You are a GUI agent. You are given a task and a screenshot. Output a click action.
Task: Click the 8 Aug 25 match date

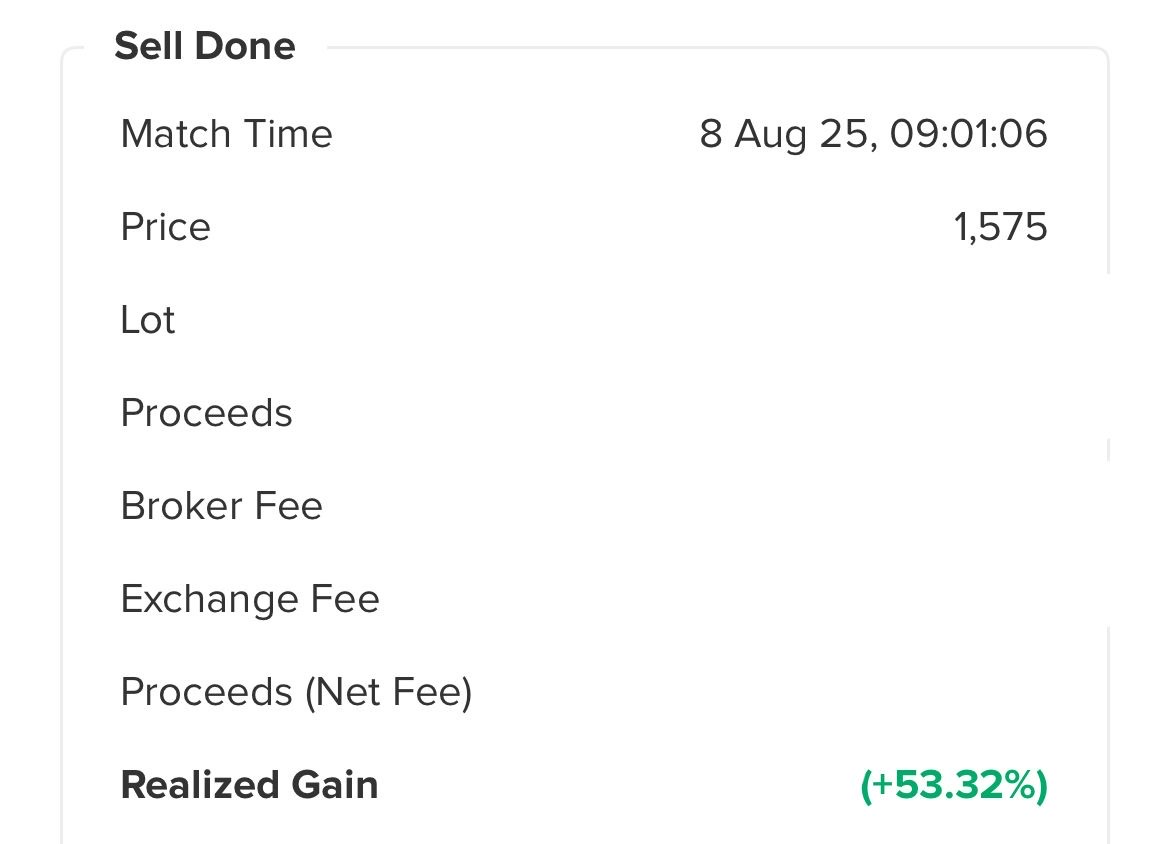click(783, 134)
